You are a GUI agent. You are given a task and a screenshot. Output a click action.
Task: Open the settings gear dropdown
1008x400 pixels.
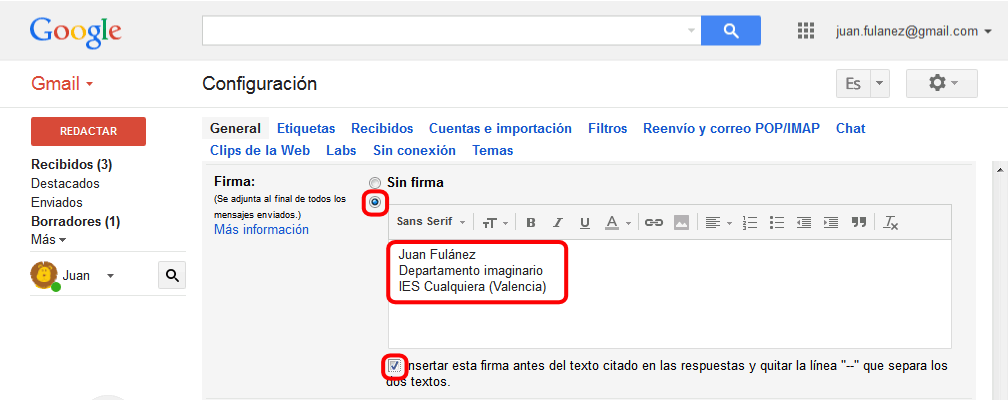click(941, 84)
